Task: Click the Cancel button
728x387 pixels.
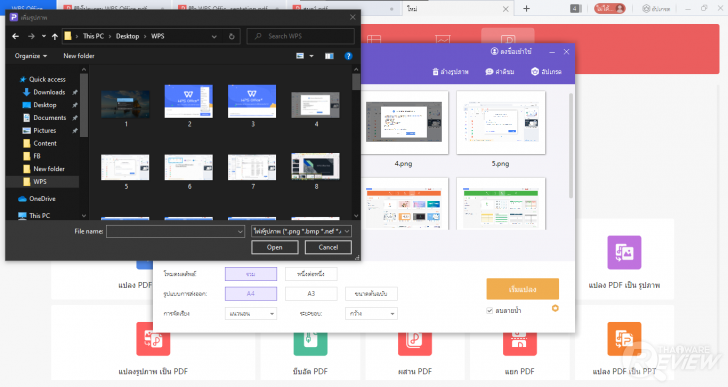Action: (x=328, y=247)
